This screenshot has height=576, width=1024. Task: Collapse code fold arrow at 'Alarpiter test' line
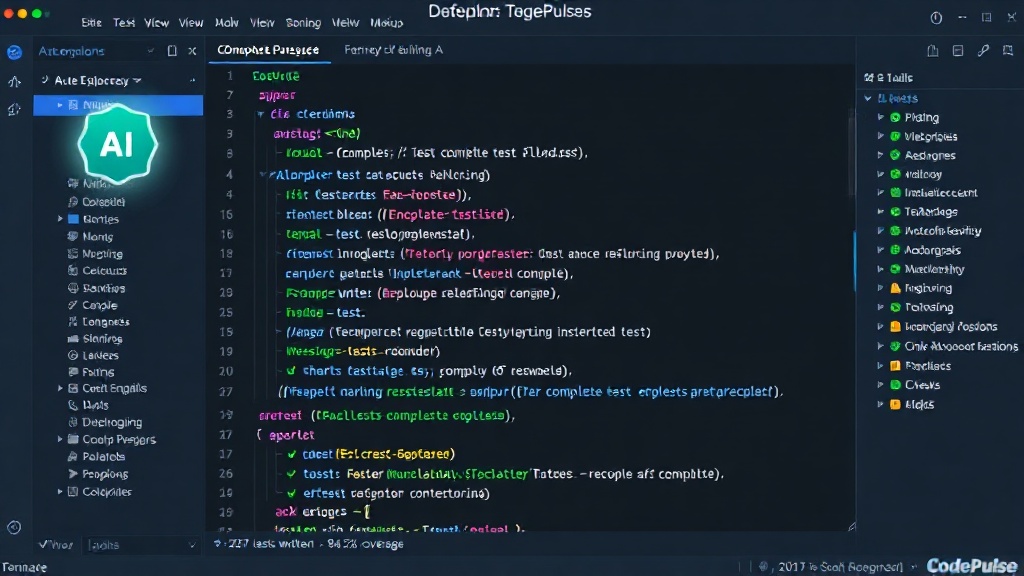click(x=263, y=175)
